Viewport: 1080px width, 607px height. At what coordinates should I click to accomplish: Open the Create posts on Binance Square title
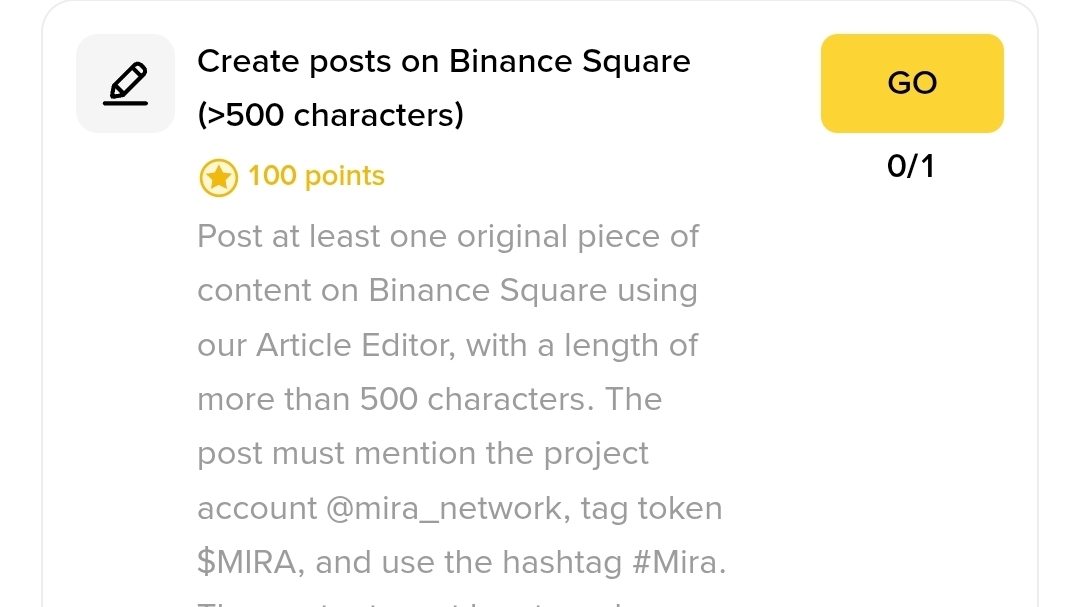[x=444, y=61]
